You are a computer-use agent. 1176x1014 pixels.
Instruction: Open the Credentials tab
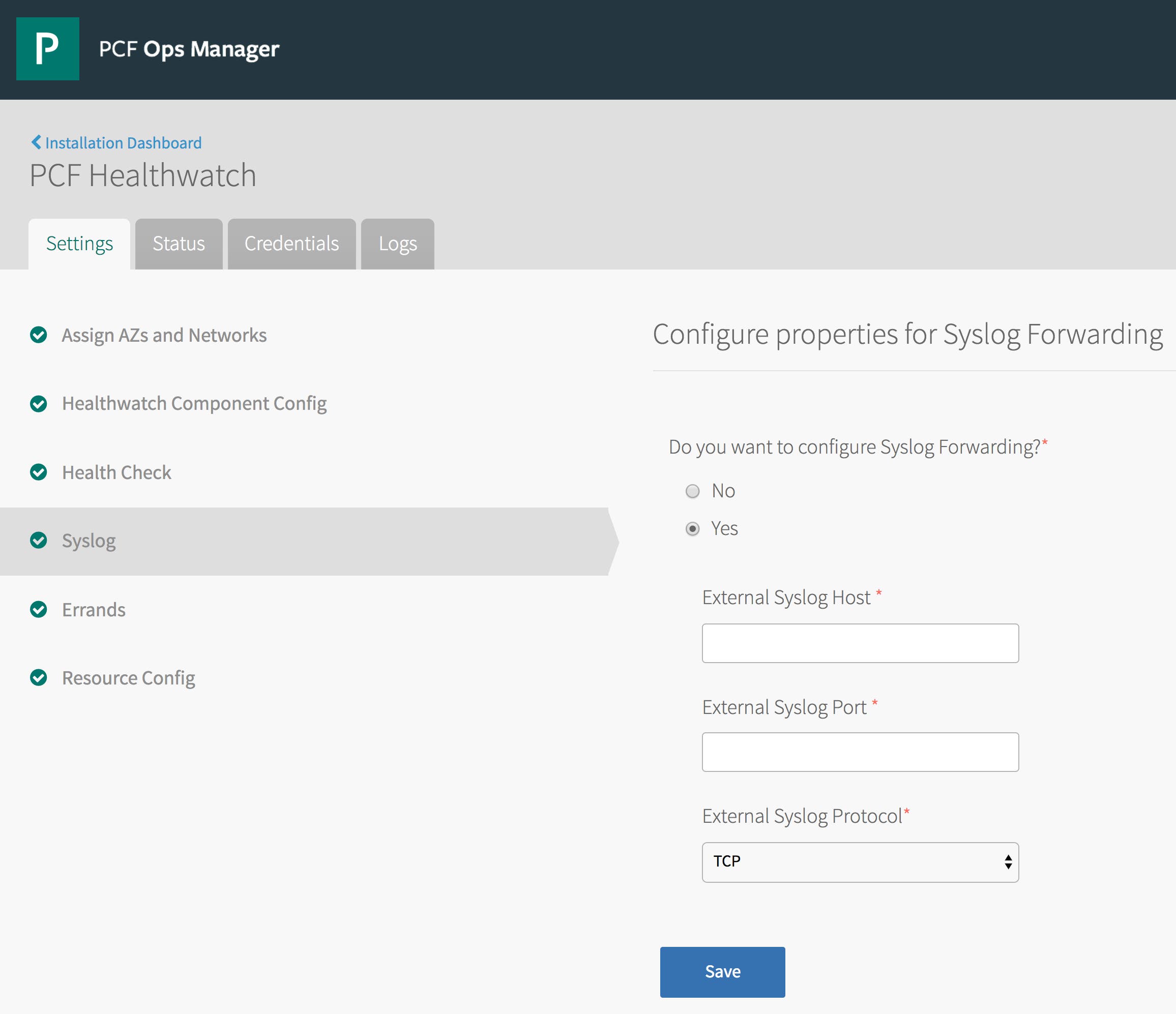pos(291,244)
